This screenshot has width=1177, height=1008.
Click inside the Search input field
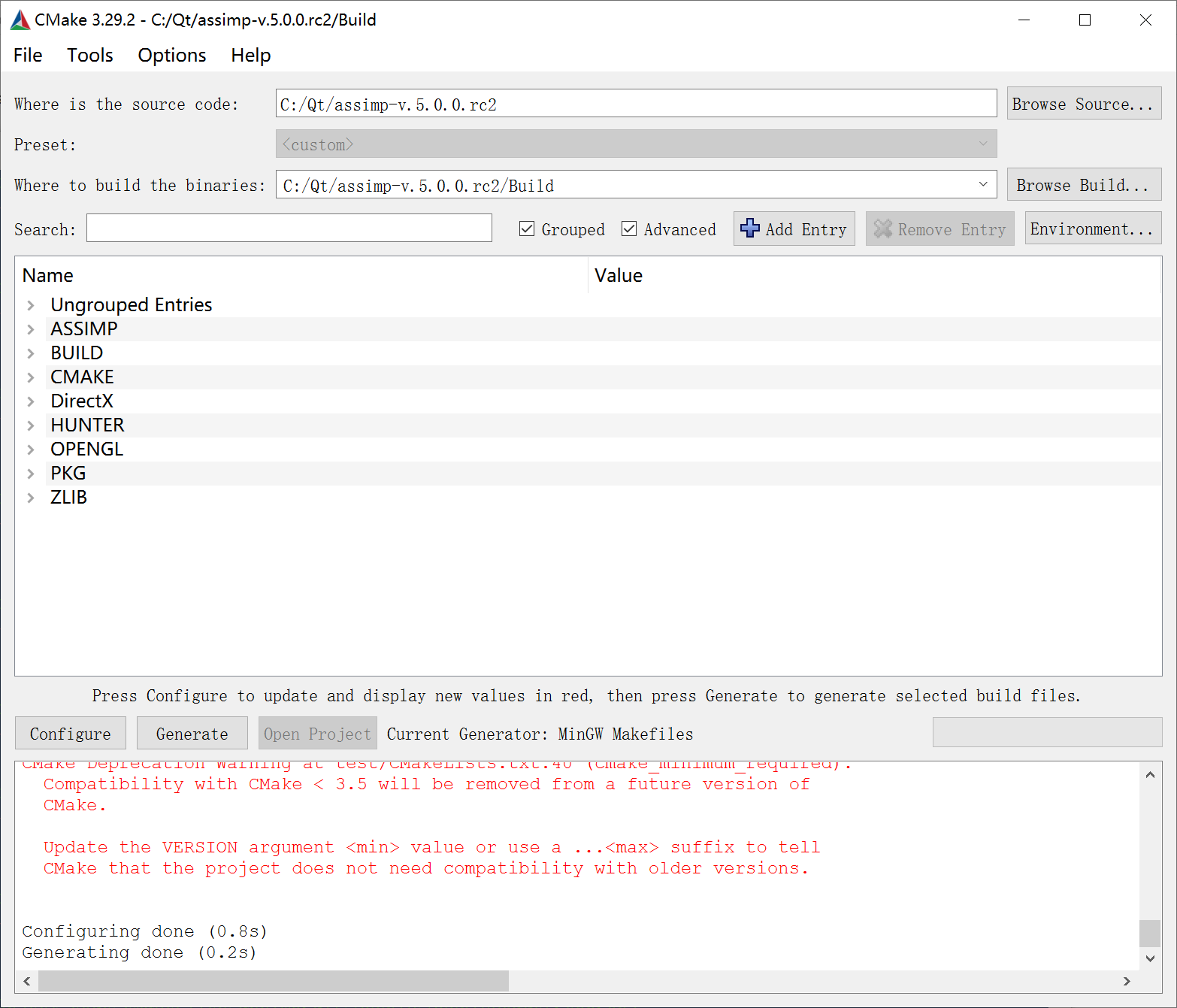pyautogui.click(x=289, y=229)
